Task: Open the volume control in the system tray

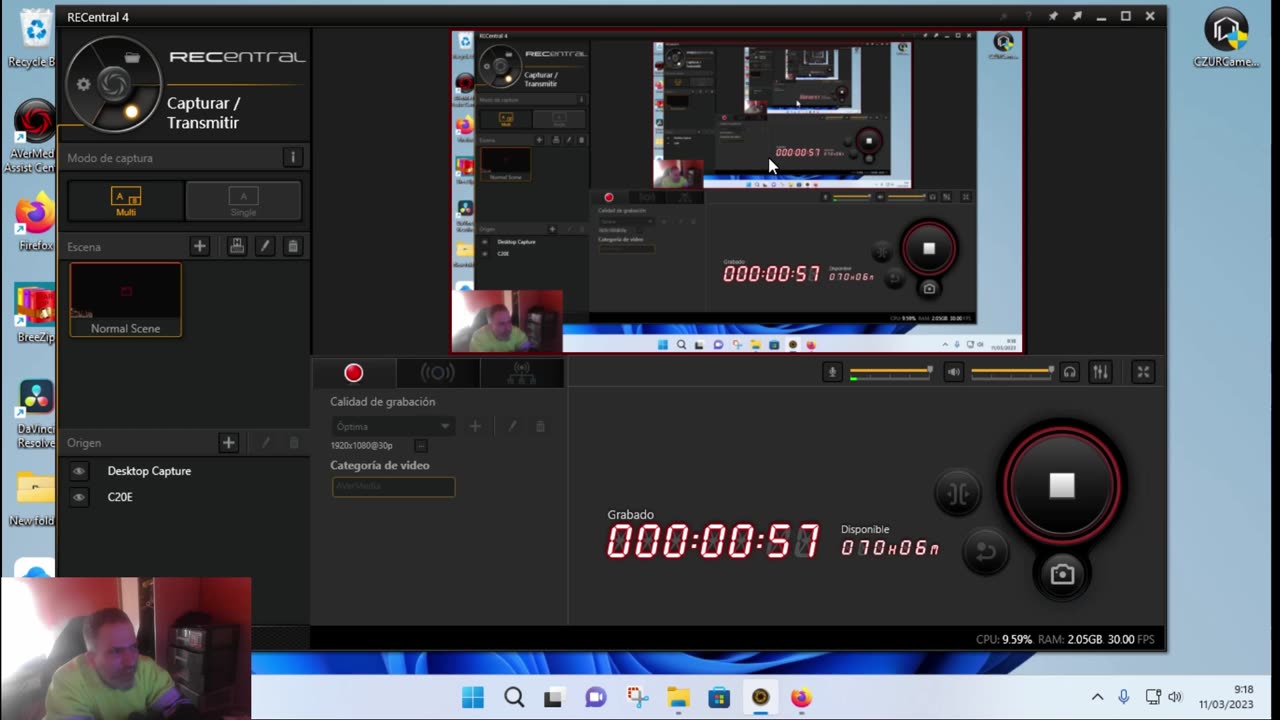Action: pos(1175,697)
